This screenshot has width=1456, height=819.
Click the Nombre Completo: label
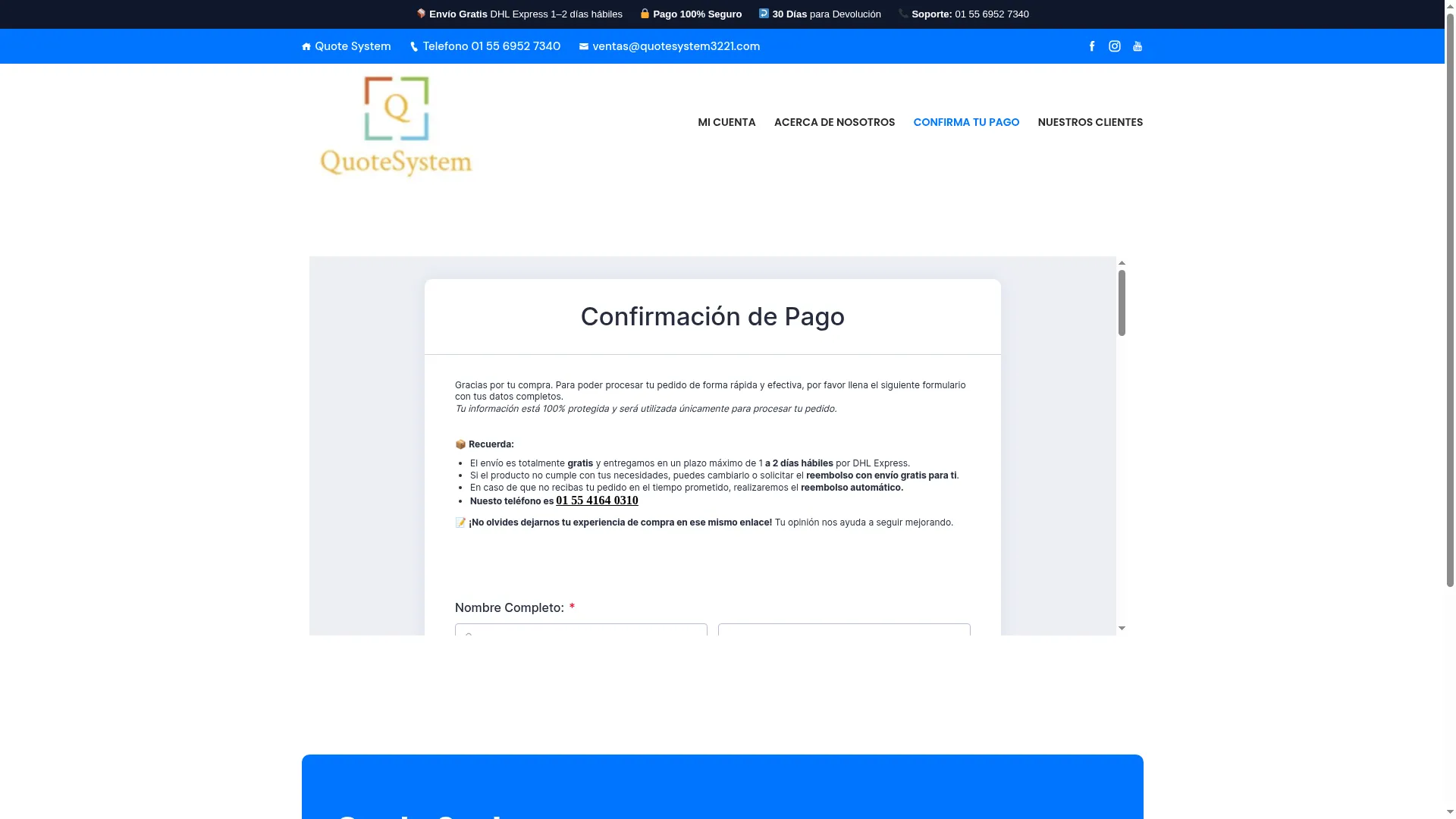coord(509,607)
